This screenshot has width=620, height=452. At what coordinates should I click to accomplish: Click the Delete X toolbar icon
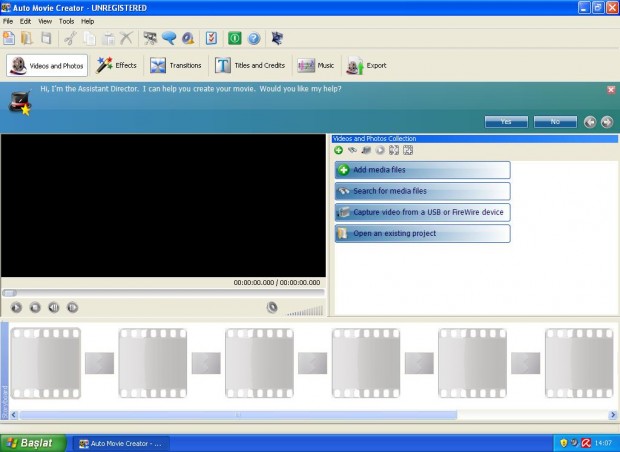[127, 38]
